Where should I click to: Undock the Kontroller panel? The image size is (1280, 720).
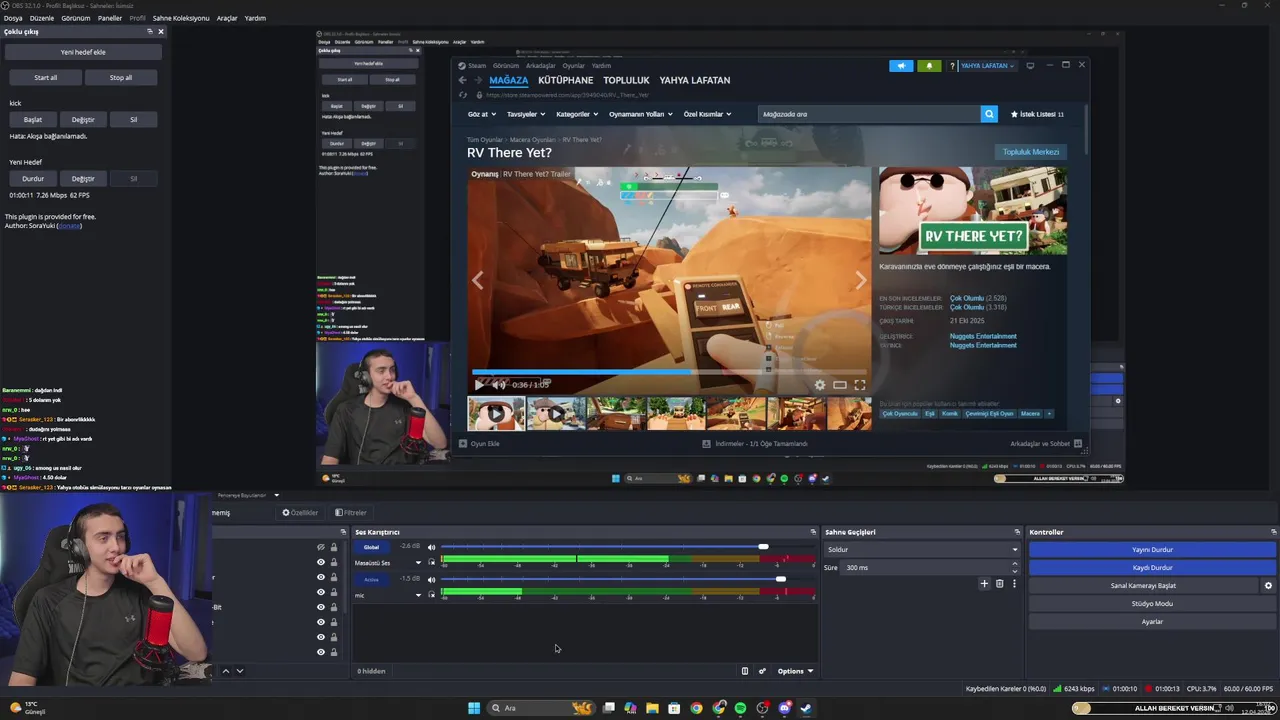pos(1273,532)
